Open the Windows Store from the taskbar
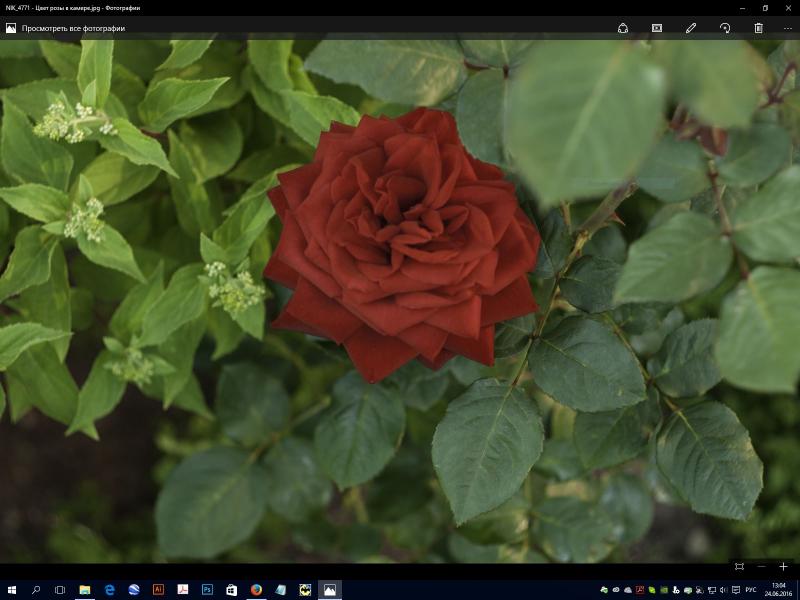 pos(232,590)
